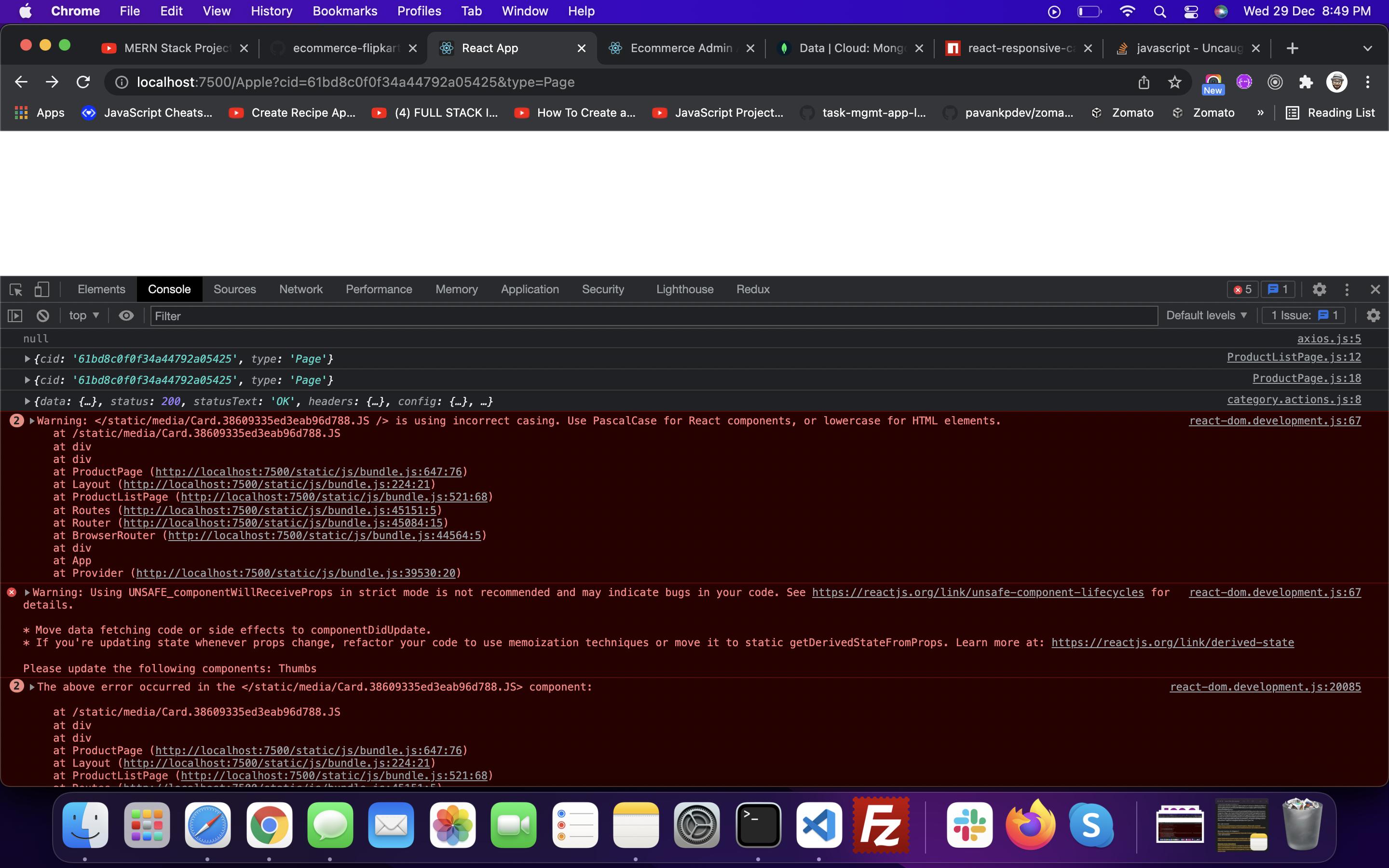Switch to the Lighthouse tab
The width and height of the screenshot is (1389, 868).
pos(685,289)
